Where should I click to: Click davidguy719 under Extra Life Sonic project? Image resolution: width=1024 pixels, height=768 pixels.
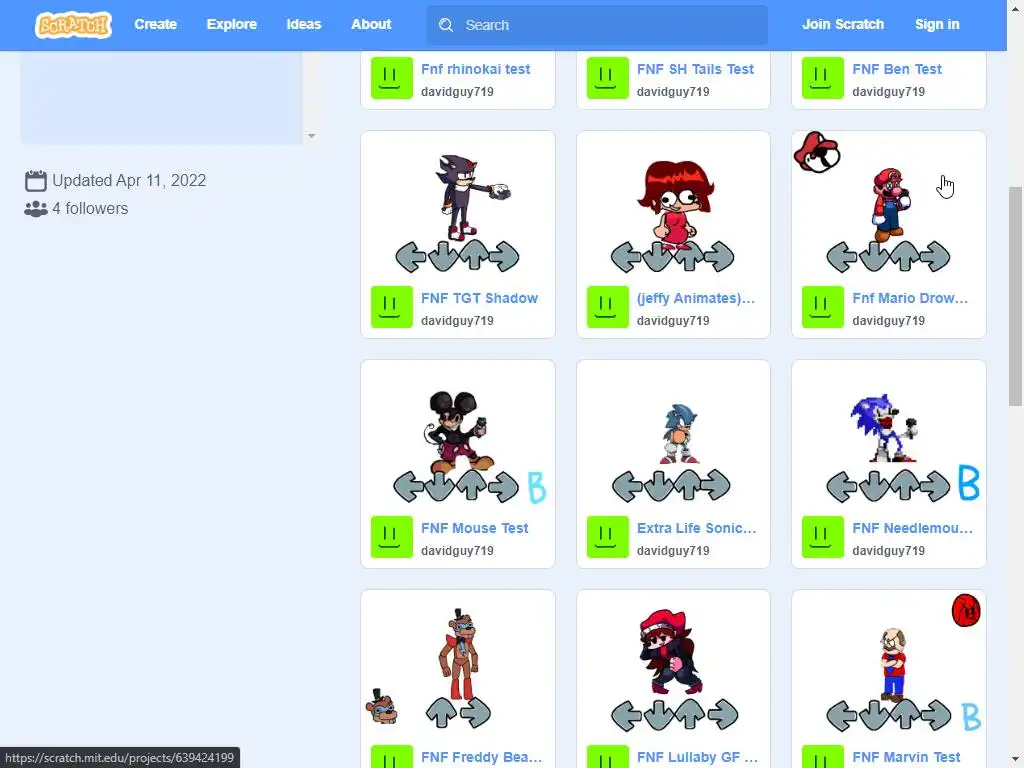coord(673,551)
